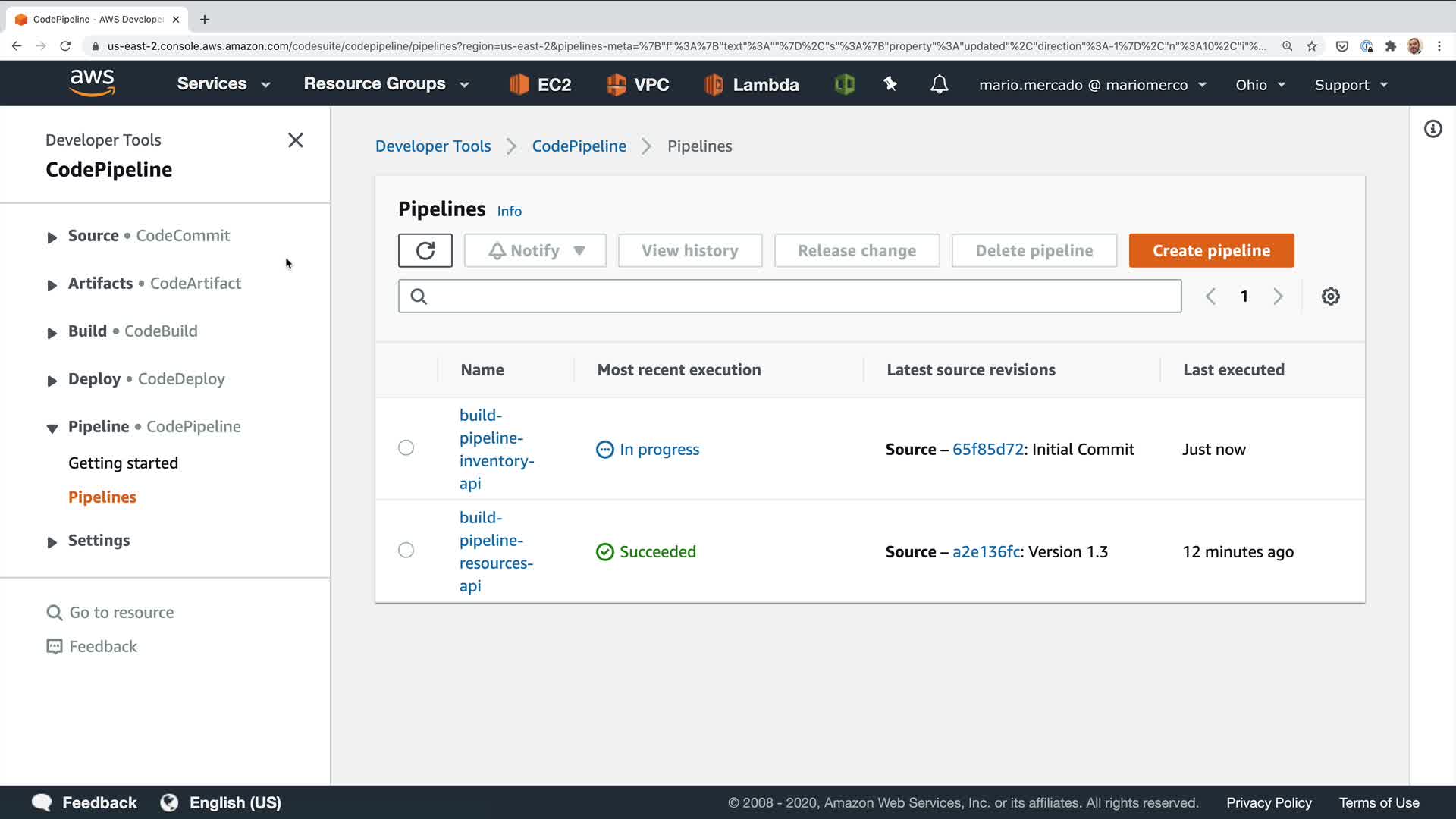Close the Developer Tools side navigation
The image size is (1456, 819).
coord(296,140)
